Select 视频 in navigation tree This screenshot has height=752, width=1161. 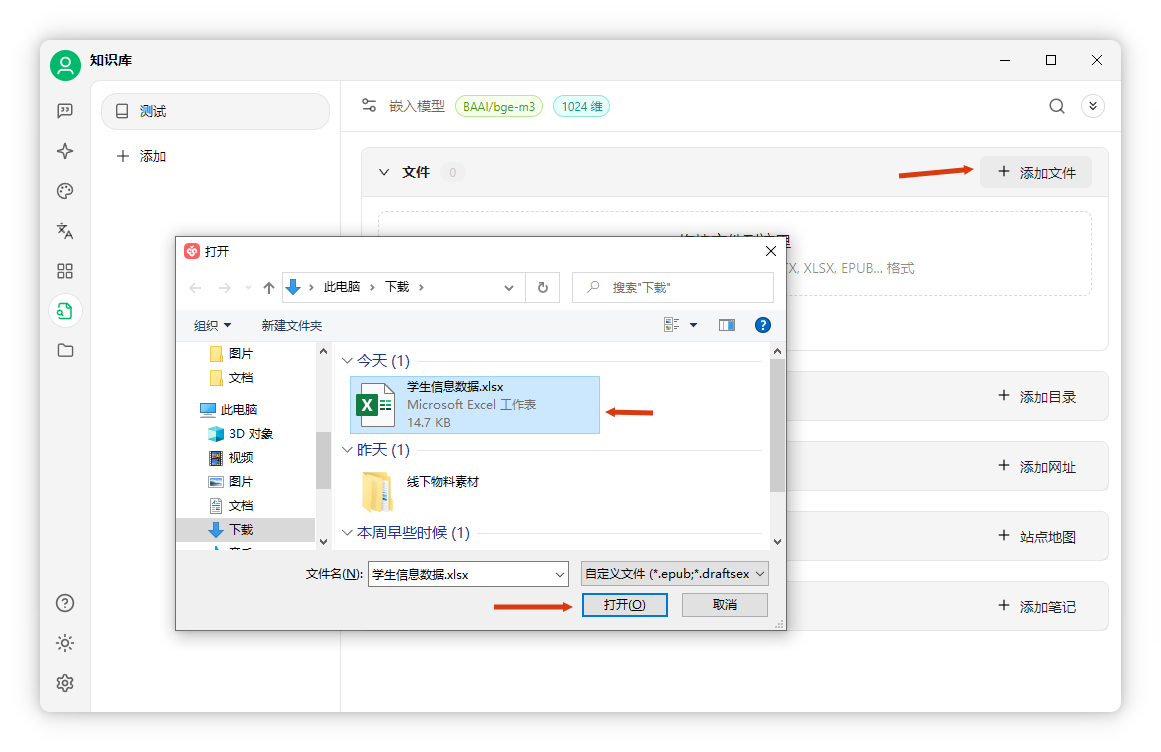click(232, 457)
